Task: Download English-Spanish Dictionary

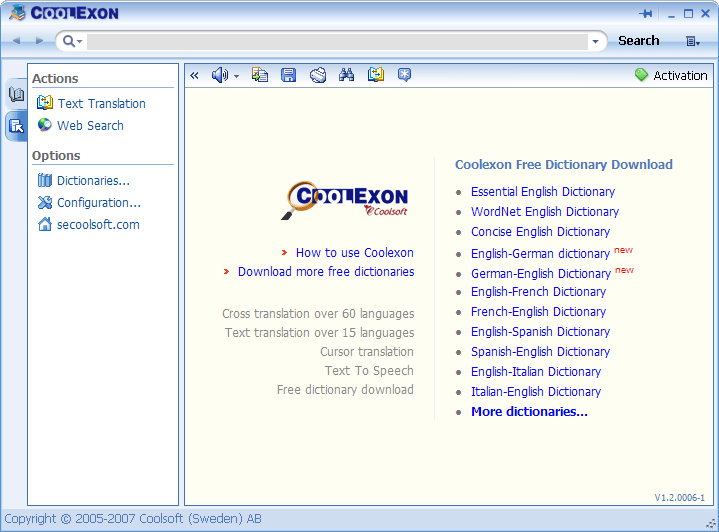Action: [540, 332]
